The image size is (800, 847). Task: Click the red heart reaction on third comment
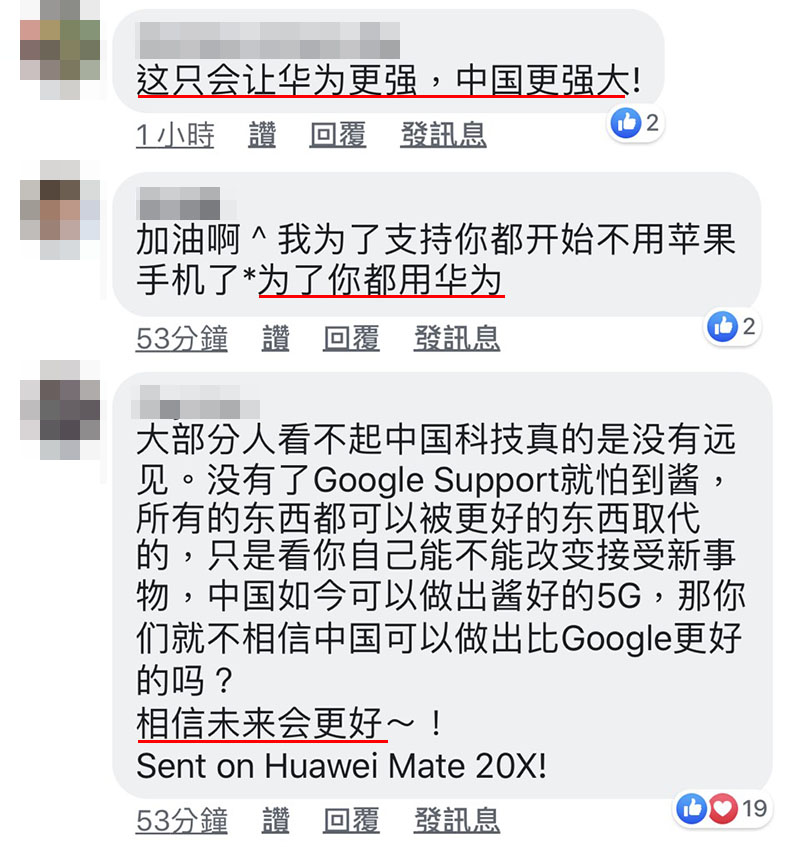pyautogui.click(x=723, y=809)
